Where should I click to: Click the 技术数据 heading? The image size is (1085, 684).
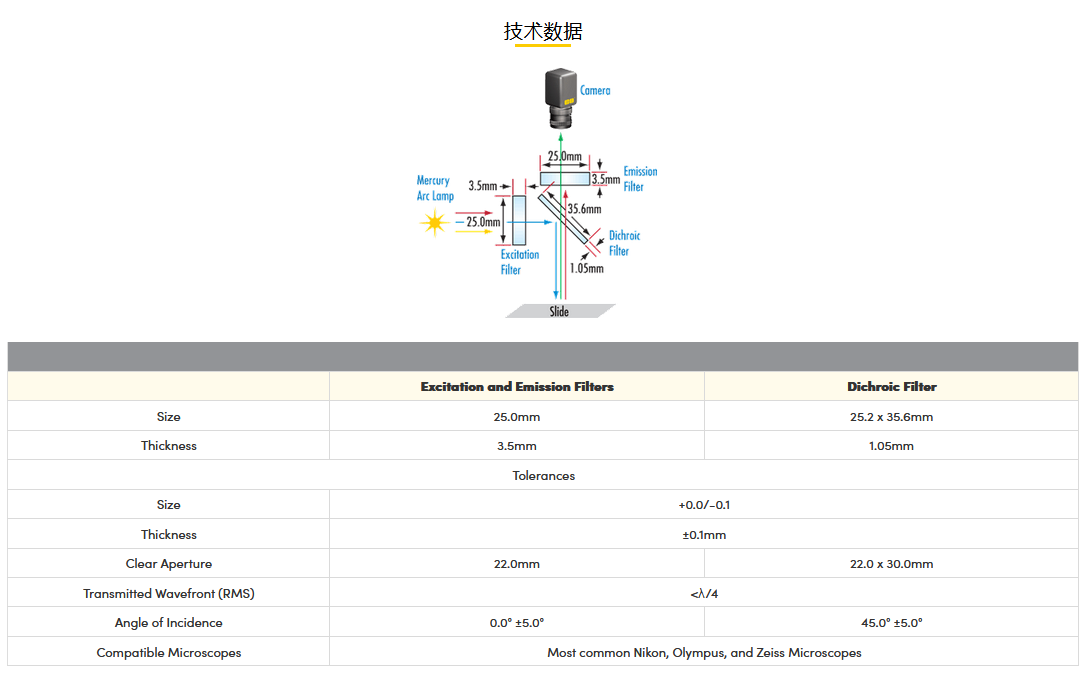tap(543, 32)
